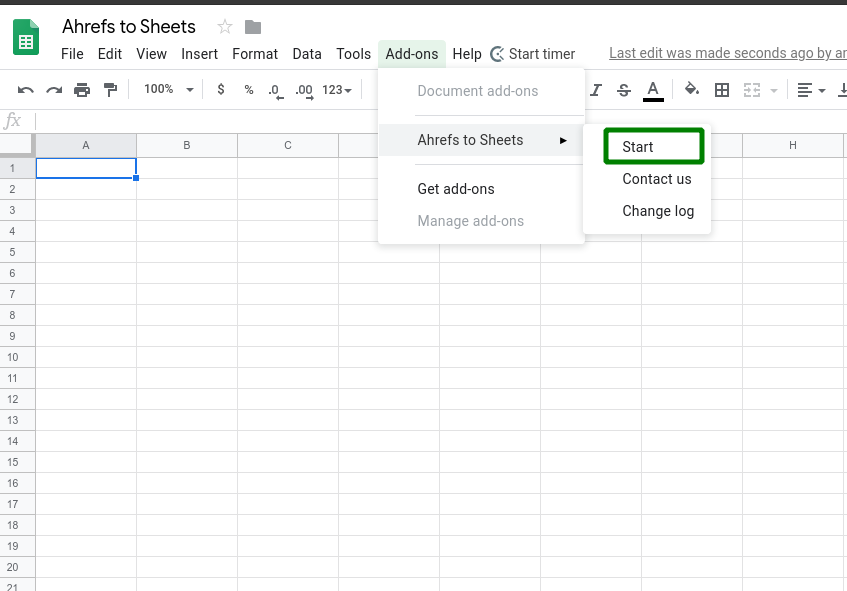847x591 pixels.
Task: Click the Paint format icon
Action: coord(110,89)
